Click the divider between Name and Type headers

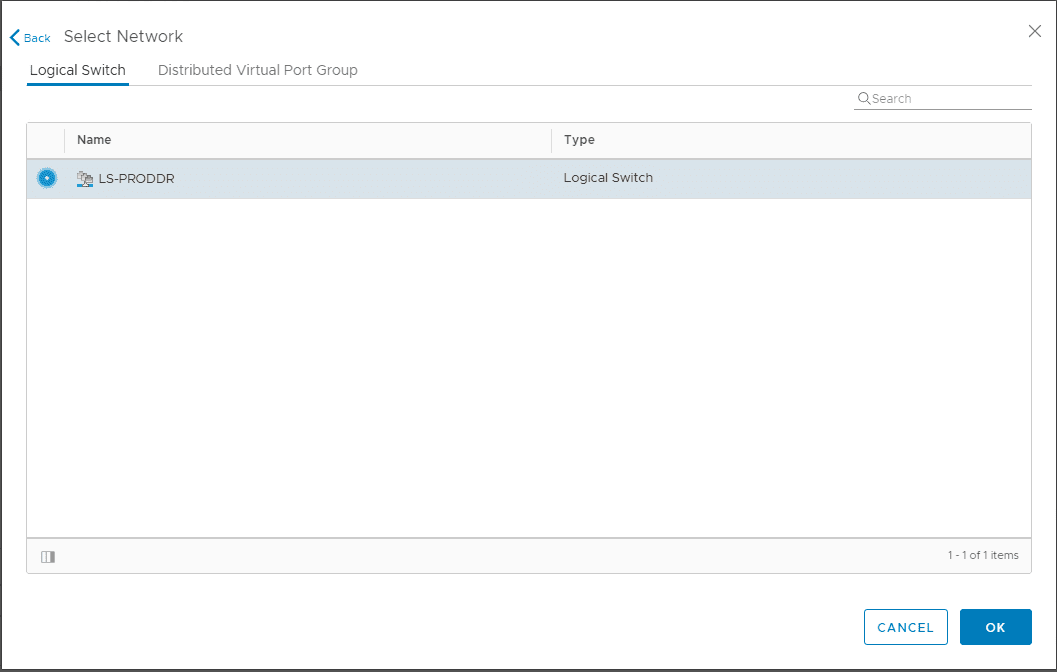click(x=551, y=140)
